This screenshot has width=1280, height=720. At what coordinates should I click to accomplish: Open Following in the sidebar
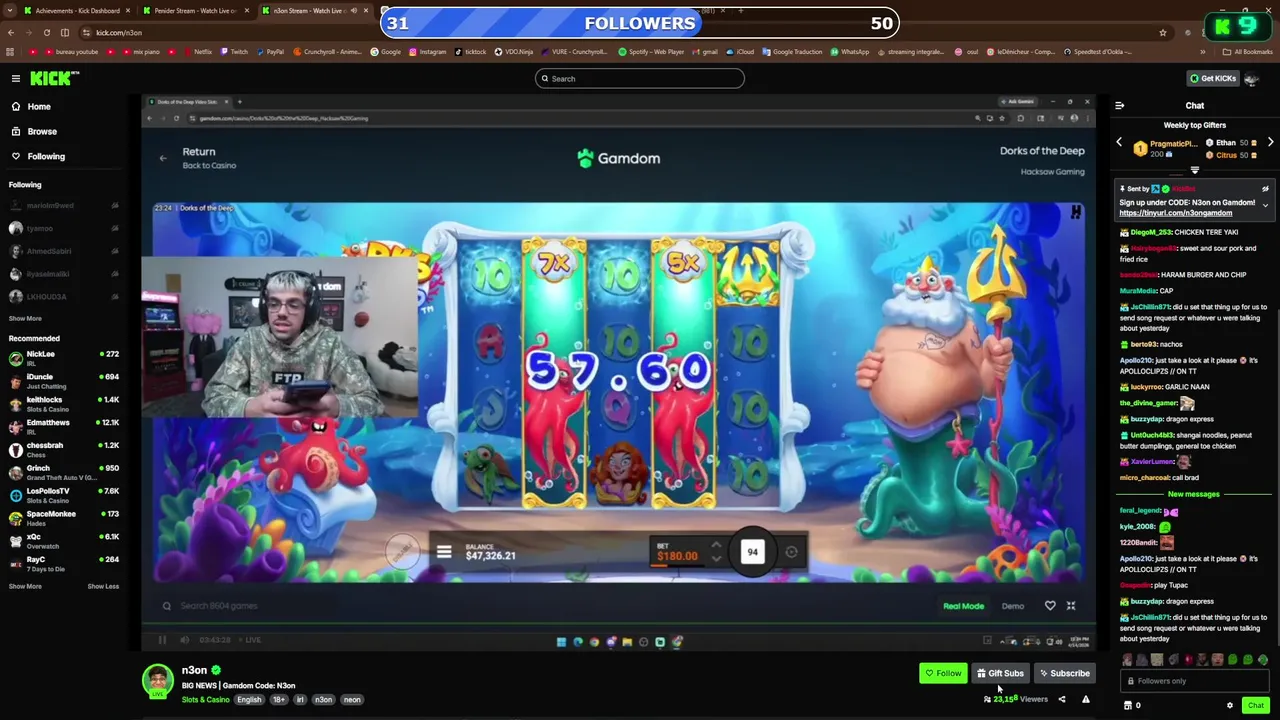[x=46, y=156]
